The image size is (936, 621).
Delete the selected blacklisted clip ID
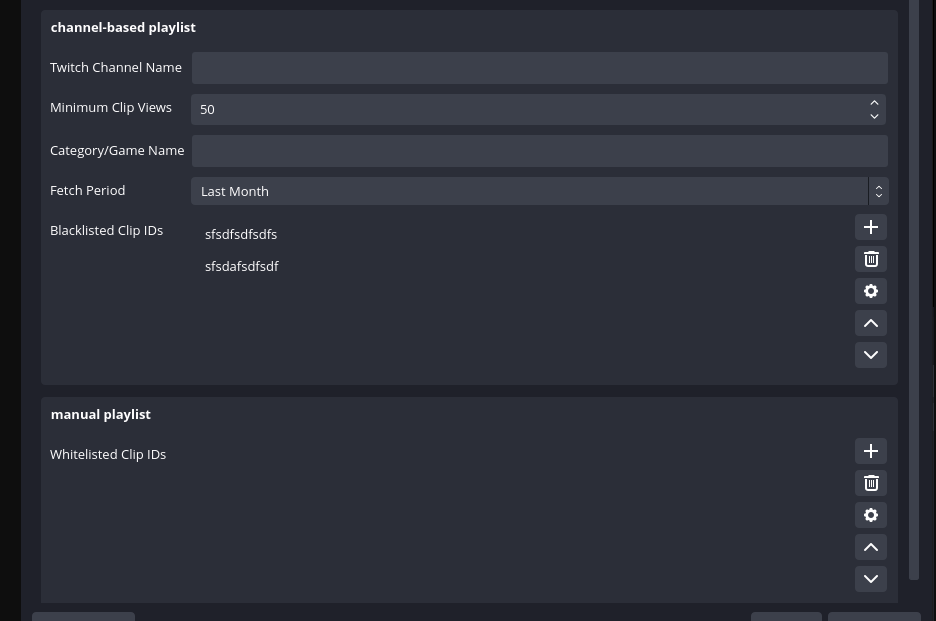coord(870,259)
